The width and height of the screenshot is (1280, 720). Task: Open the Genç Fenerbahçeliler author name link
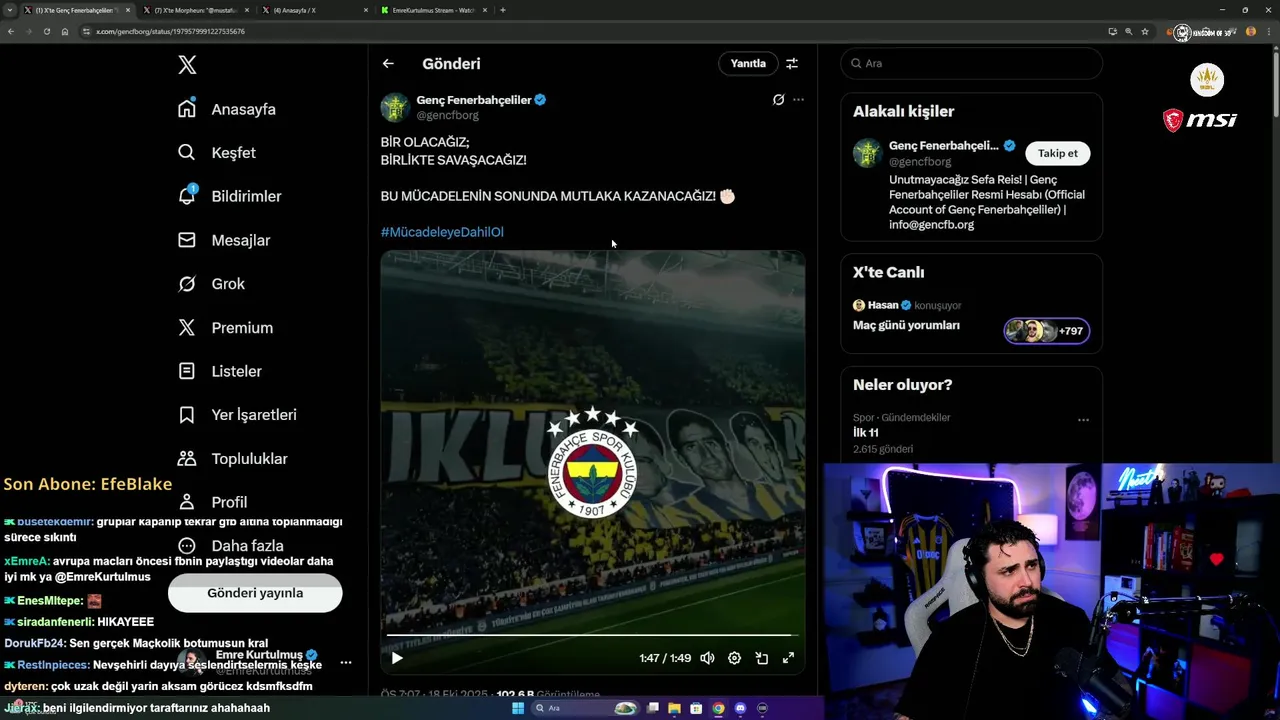pos(474,100)
